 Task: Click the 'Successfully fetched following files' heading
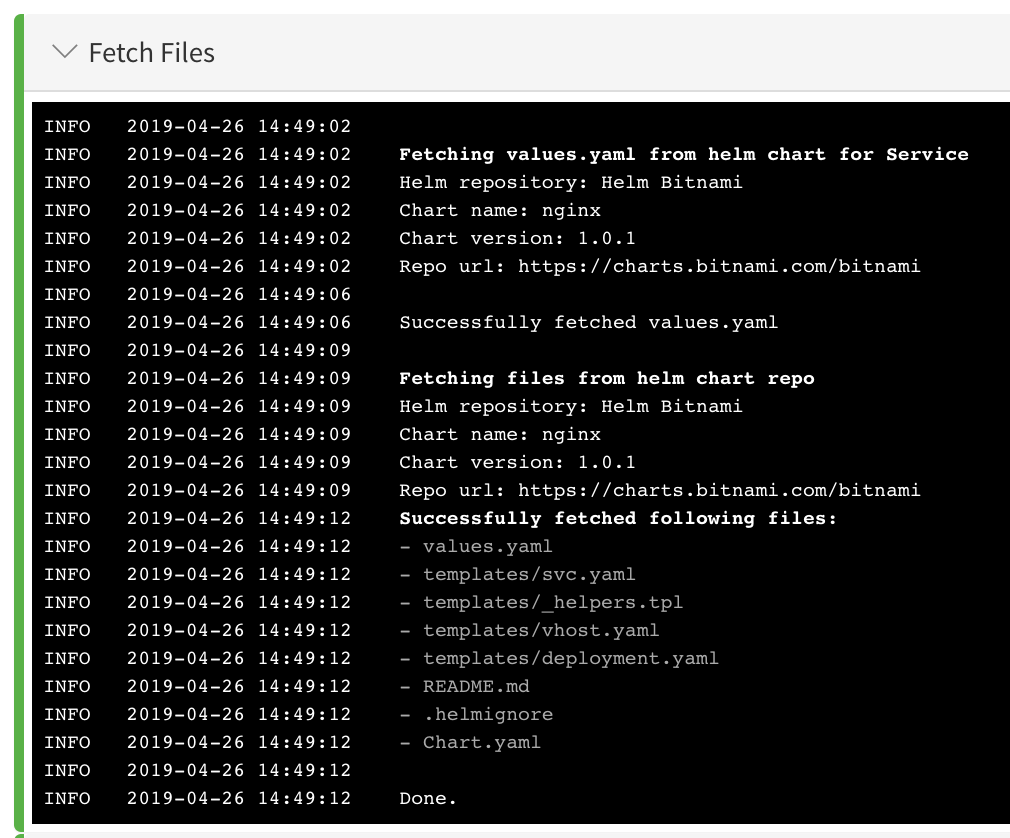tap(618, 519)
